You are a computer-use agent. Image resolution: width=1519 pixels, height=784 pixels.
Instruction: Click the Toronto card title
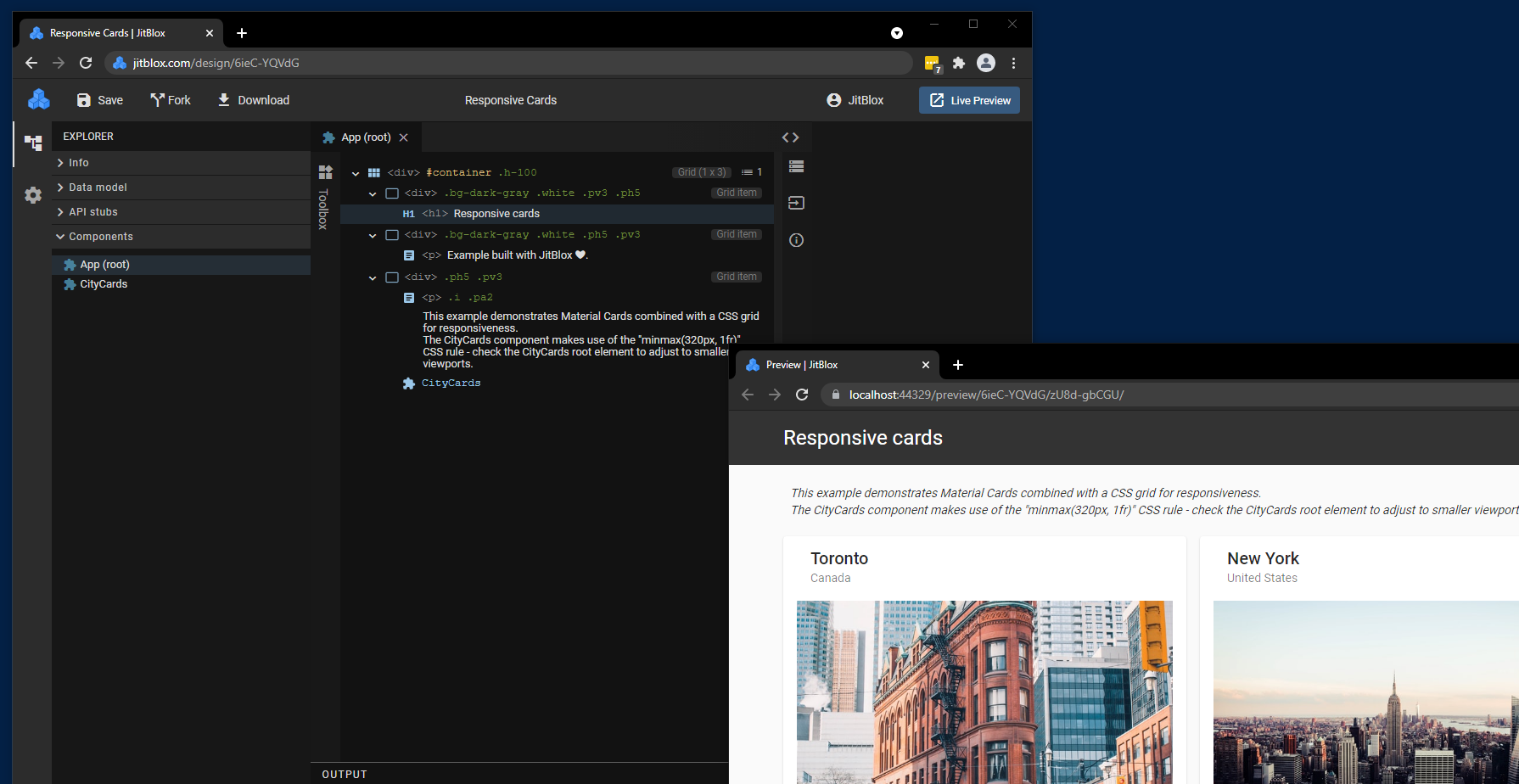point(839,558)
